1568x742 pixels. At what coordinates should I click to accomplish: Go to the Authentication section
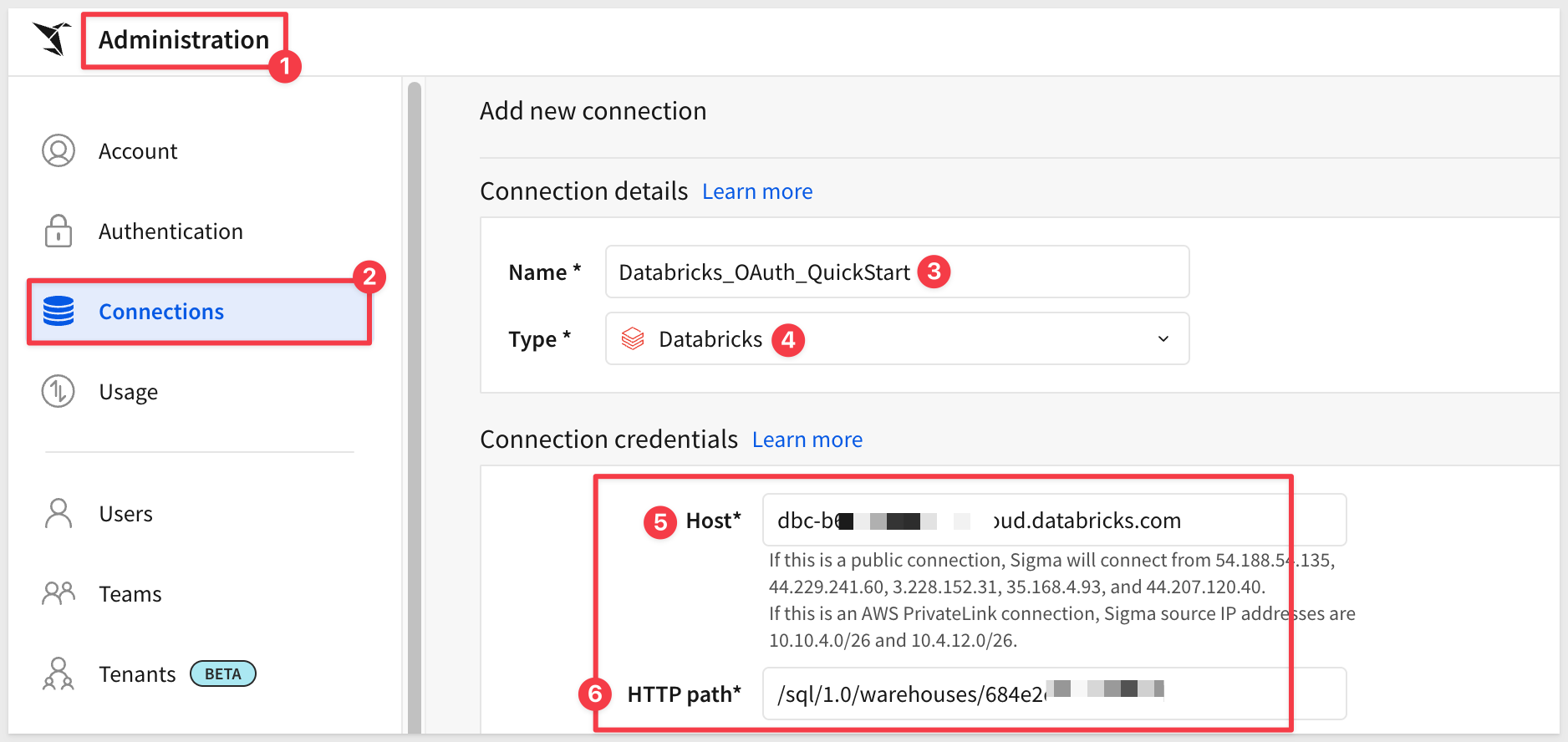(171, 231)
